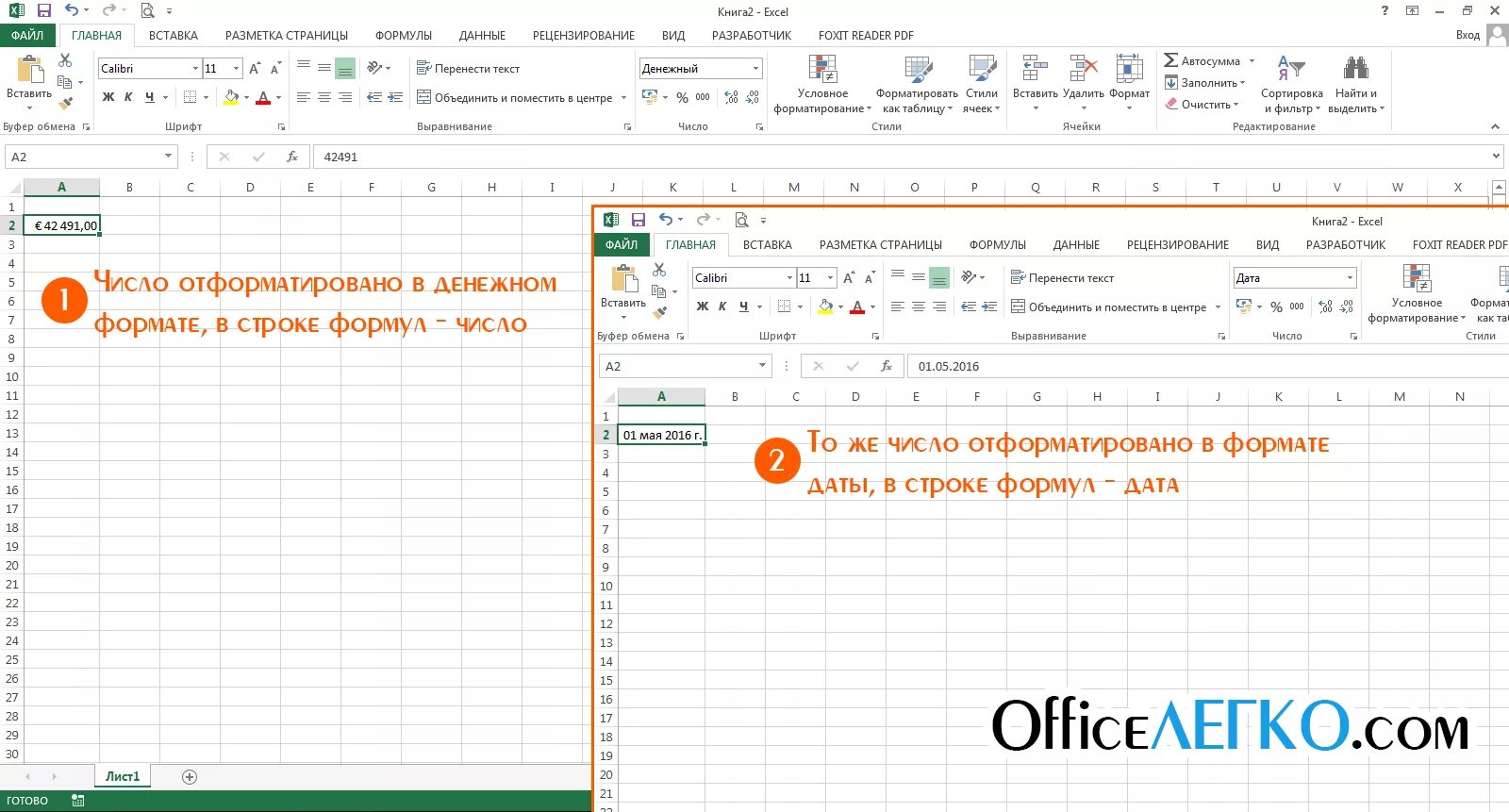Image resolution: width=1509 pixels, height=812 pixels.
Task: Toggle align left in main window ribbon
Action: coord(304,97)
